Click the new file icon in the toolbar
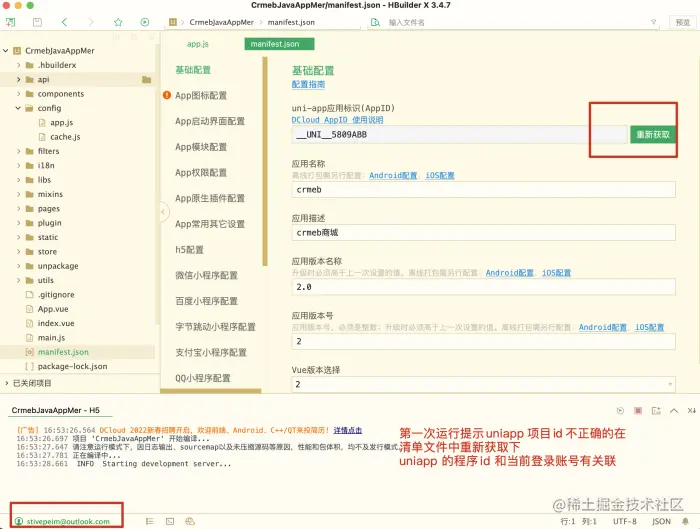 (10, 22)
